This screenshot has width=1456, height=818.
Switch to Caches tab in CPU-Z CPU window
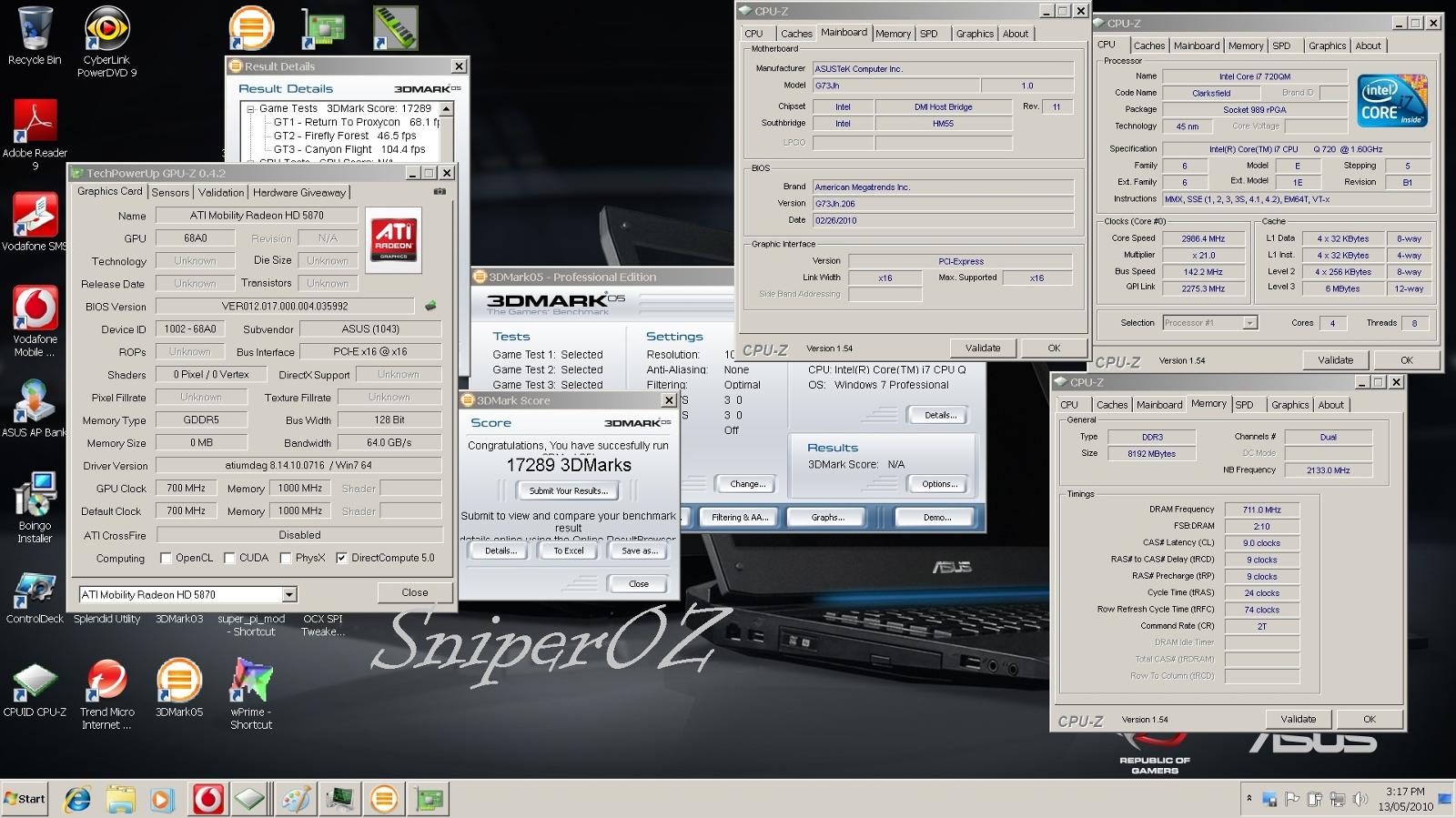pyautogui.click(x=1148, y=45)
